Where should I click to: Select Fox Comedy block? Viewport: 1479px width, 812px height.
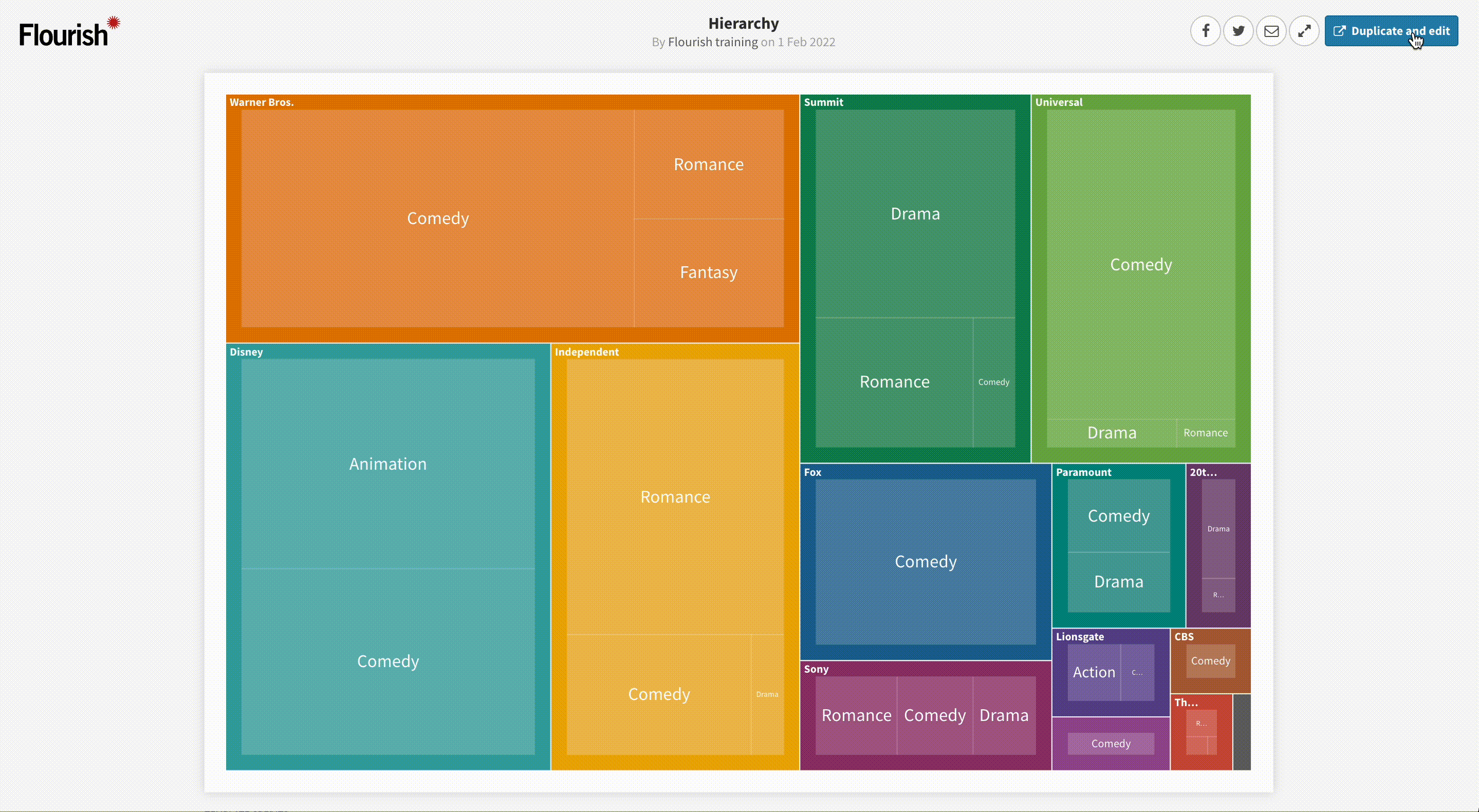(926, 562)
